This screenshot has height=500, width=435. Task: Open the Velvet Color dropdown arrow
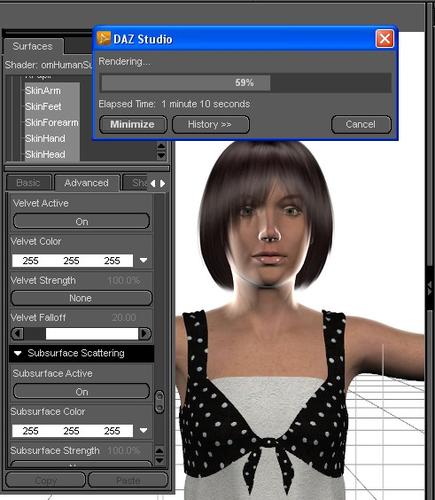click(x=143, y=260)
